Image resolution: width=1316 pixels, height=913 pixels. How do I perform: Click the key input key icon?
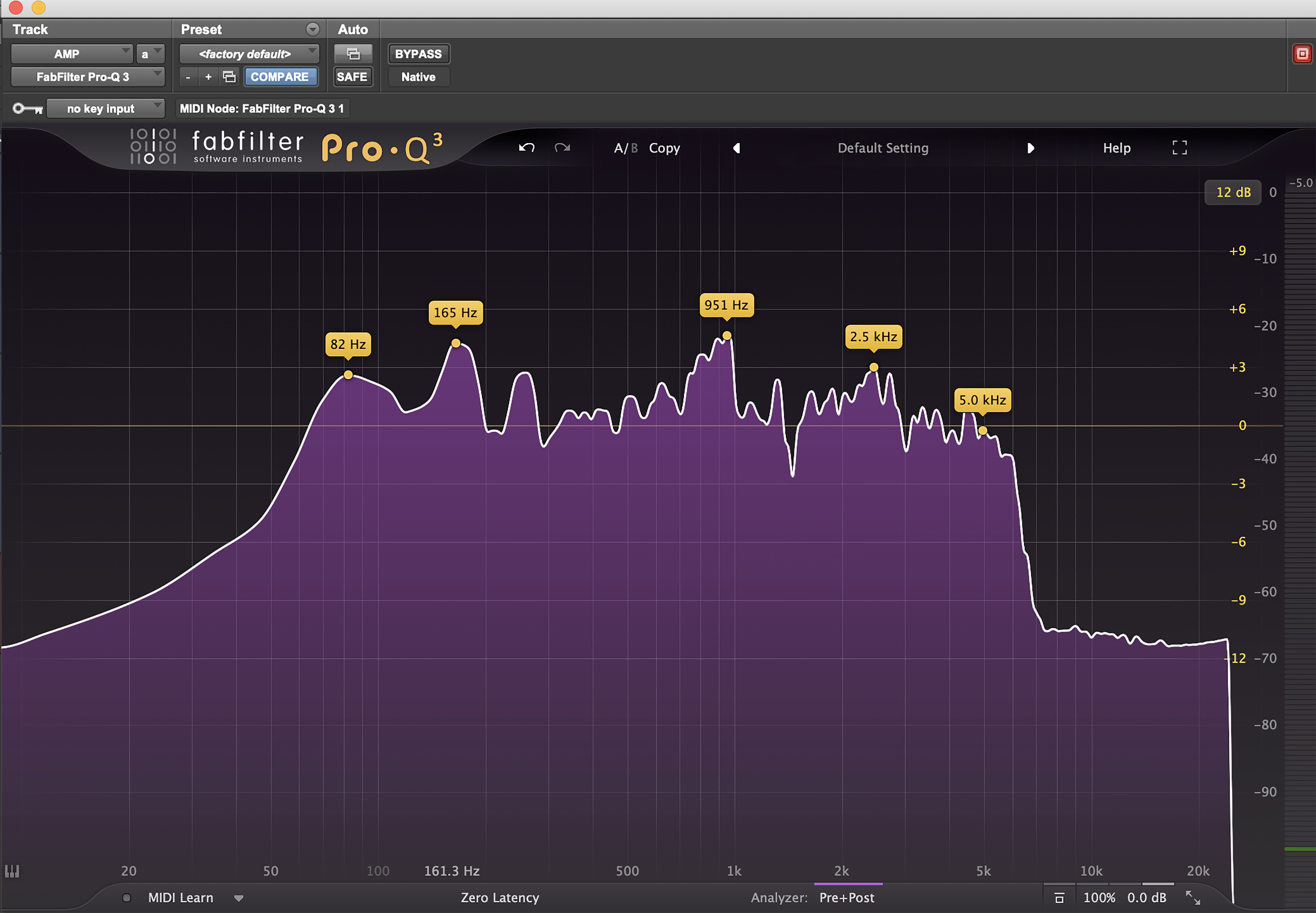27,108
